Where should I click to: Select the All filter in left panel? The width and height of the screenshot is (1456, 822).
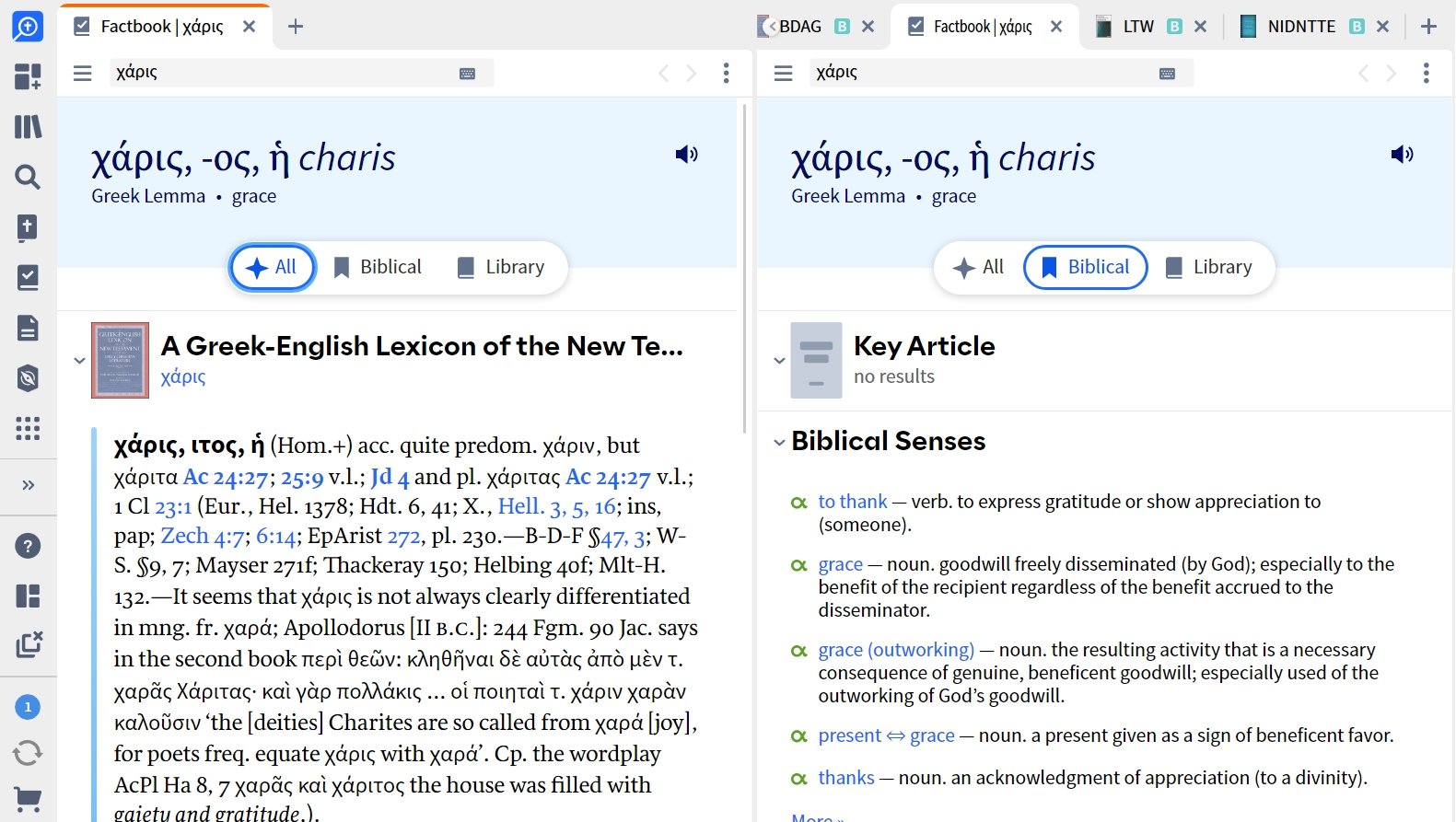[x=273, y=267]
